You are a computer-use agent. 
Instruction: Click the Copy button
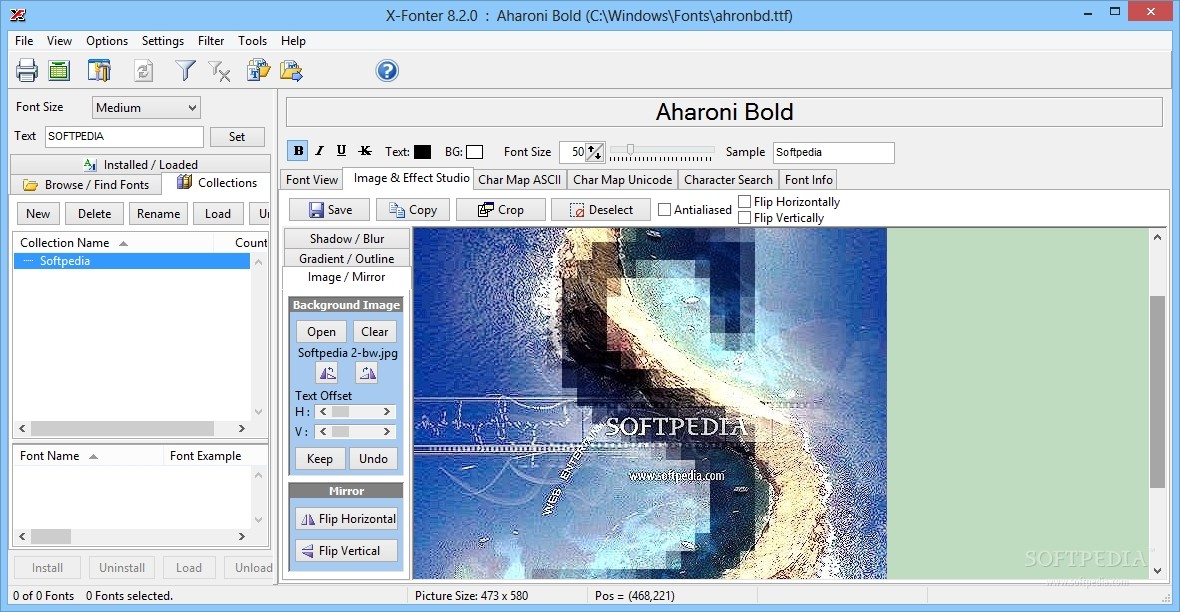coord(412,210)
